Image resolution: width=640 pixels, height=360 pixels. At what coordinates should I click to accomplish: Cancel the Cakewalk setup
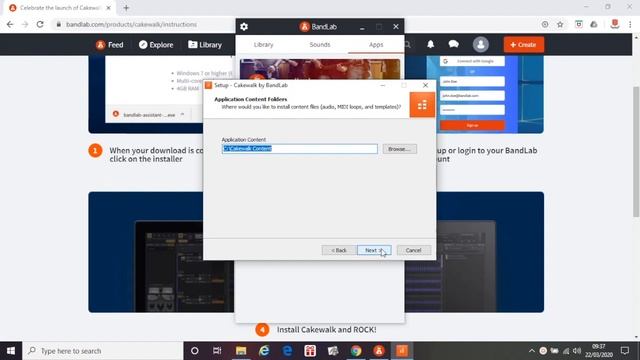pos(413,250)
